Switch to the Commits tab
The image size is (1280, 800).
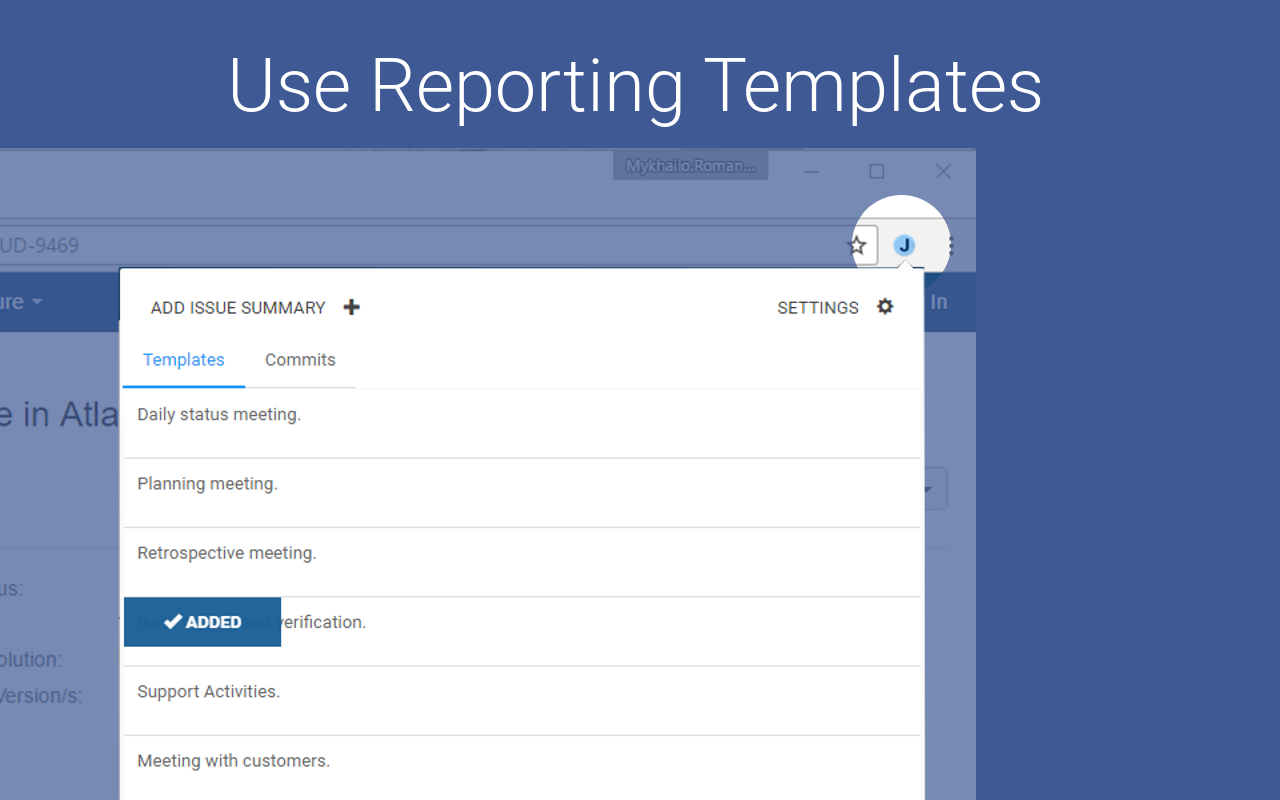300,360
